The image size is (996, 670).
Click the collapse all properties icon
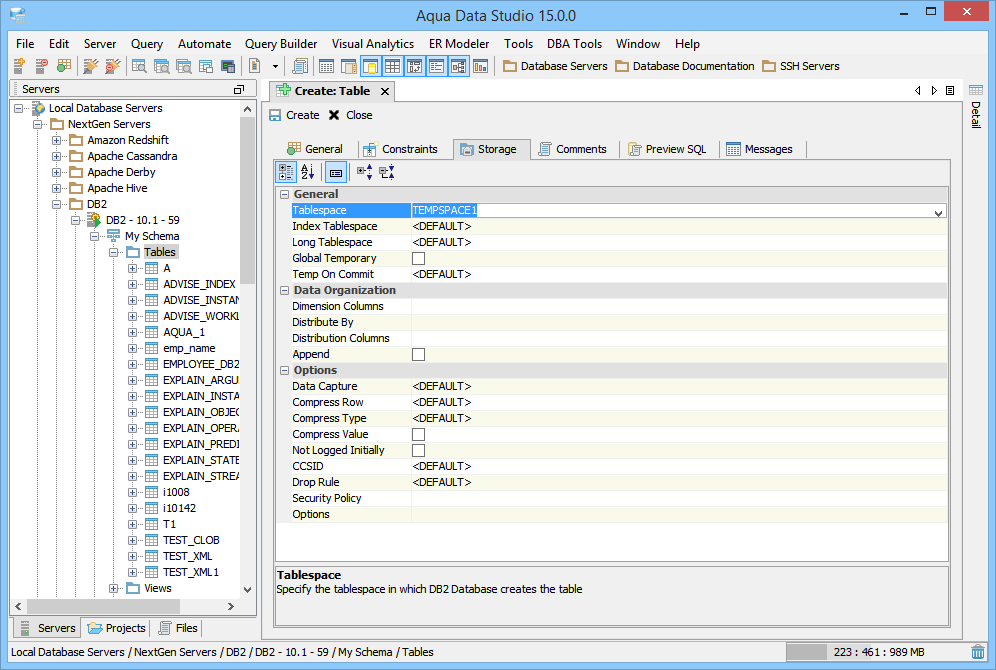387,172
